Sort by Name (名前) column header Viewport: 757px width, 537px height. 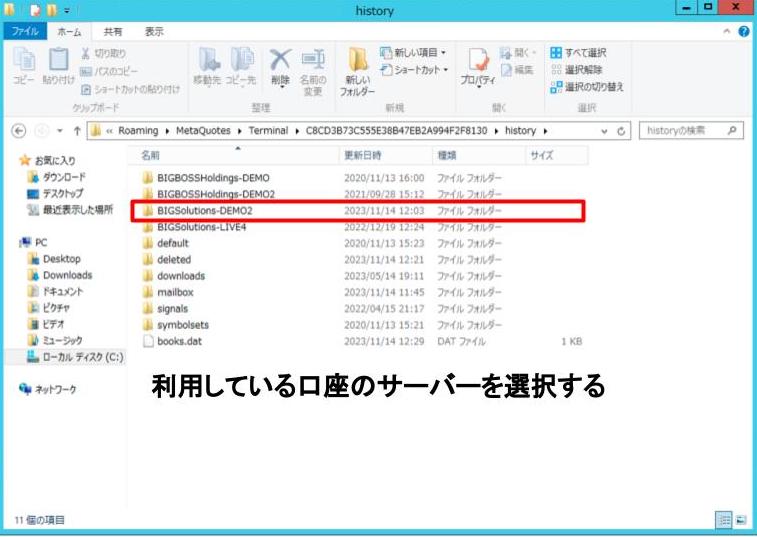click(235, 155)
